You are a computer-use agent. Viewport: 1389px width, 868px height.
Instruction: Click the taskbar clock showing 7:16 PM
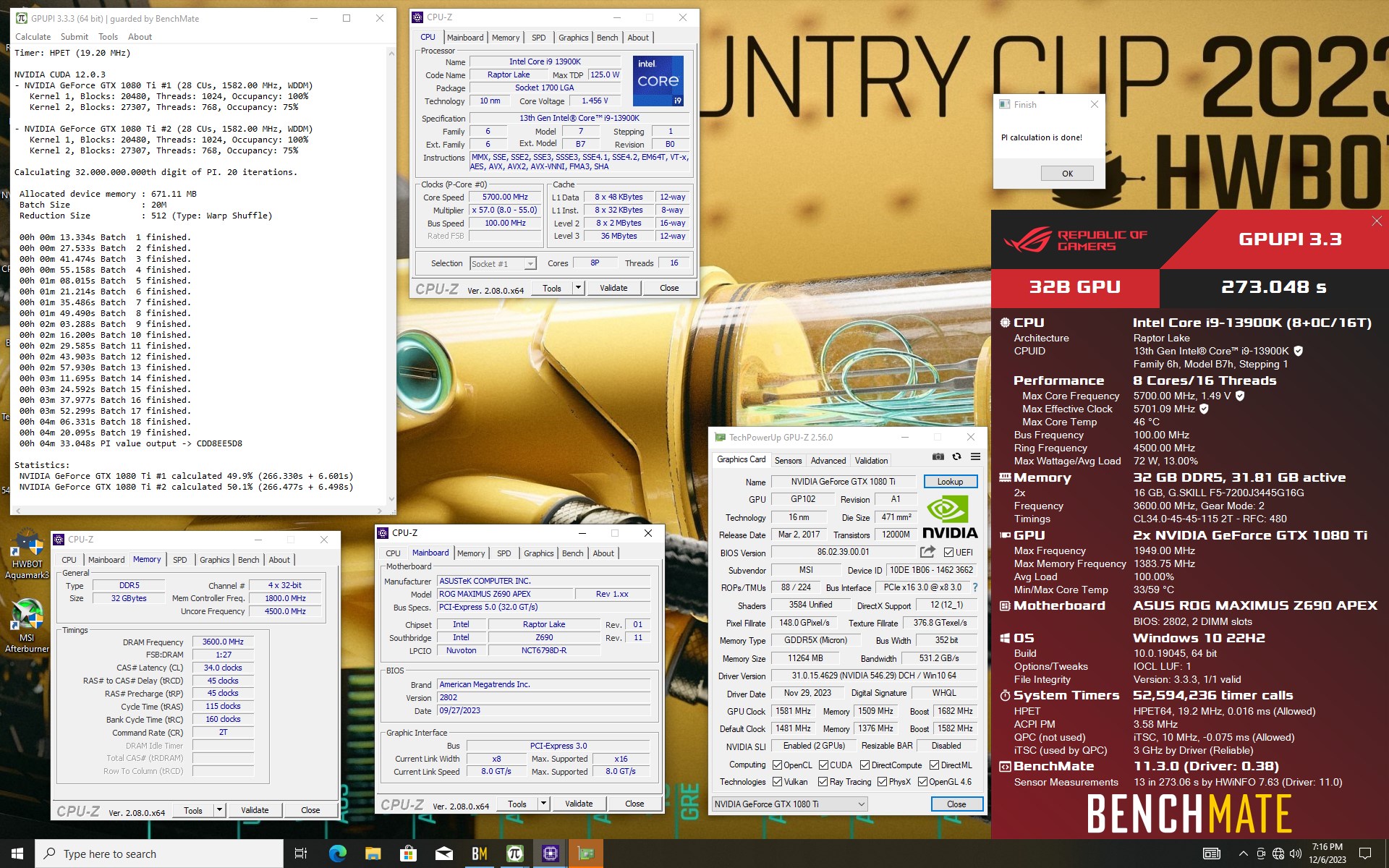[x=1327, y=854]
